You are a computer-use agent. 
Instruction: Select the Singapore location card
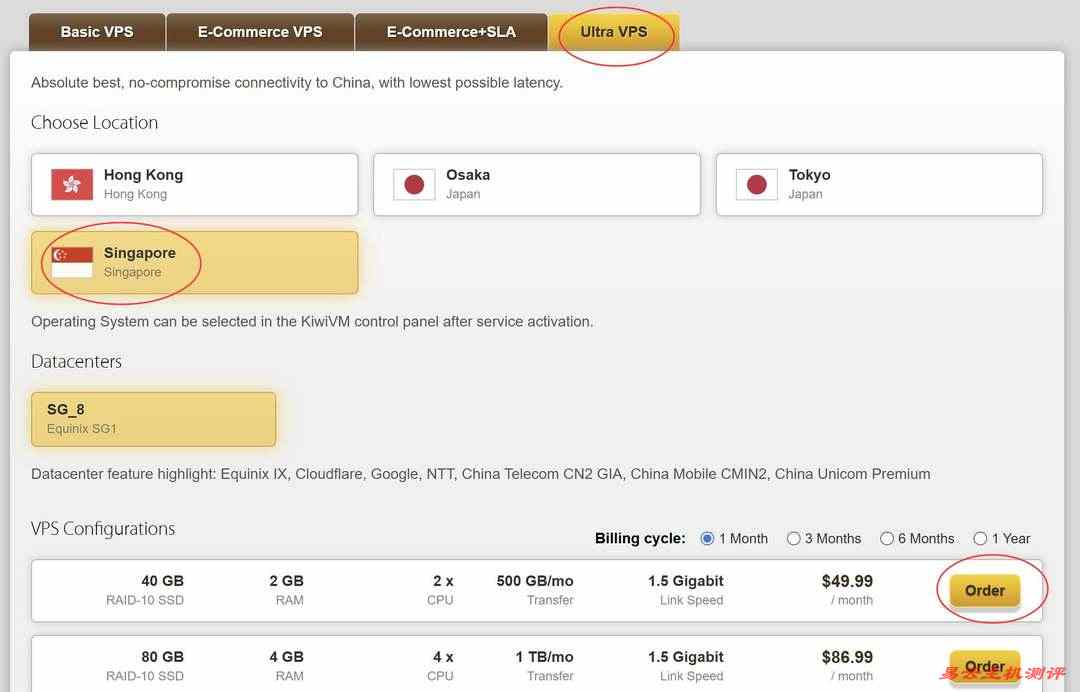pyautogui.click(x=194, y=262)
